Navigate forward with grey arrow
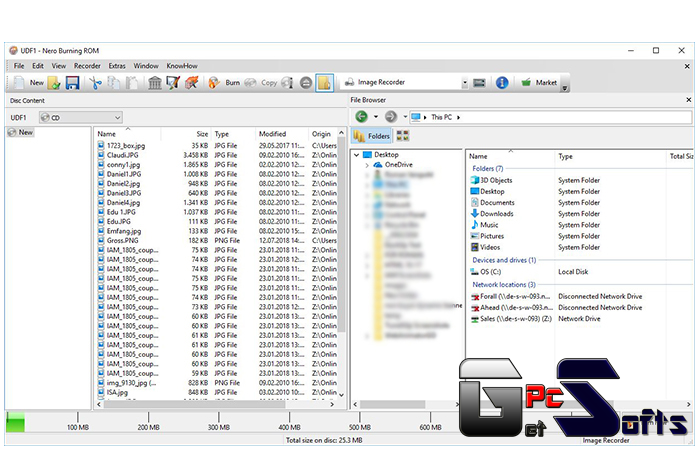700x450 pixels. pyautogui.click(x=391, y=117)
